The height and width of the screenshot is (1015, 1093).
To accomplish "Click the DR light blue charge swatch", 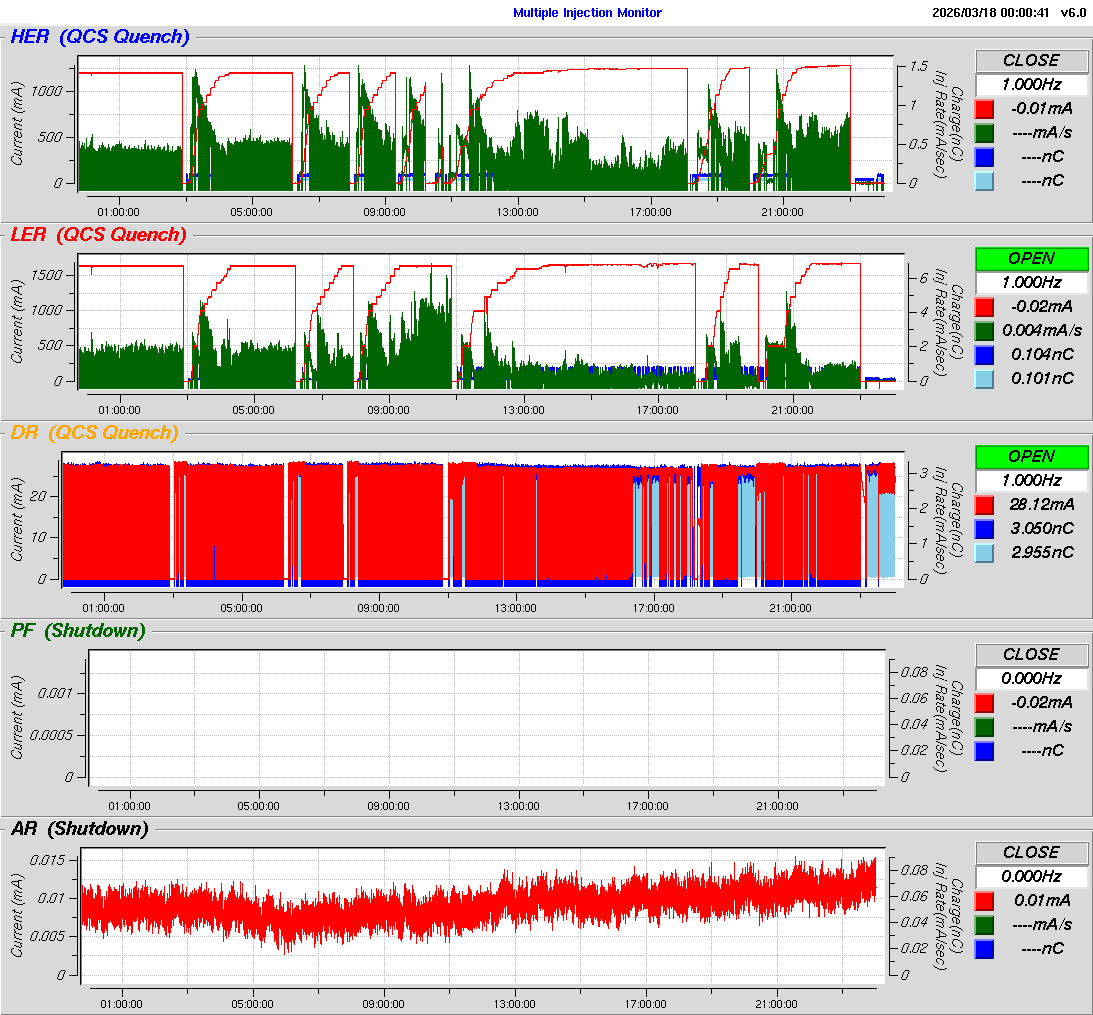I will (985, 552).
